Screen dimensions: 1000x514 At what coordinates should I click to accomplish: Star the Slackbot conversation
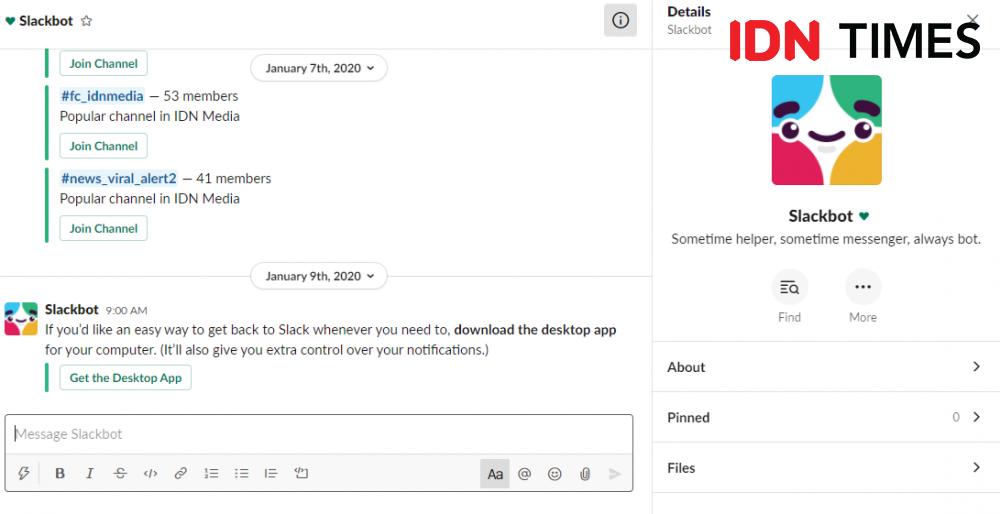coord(86,21)
